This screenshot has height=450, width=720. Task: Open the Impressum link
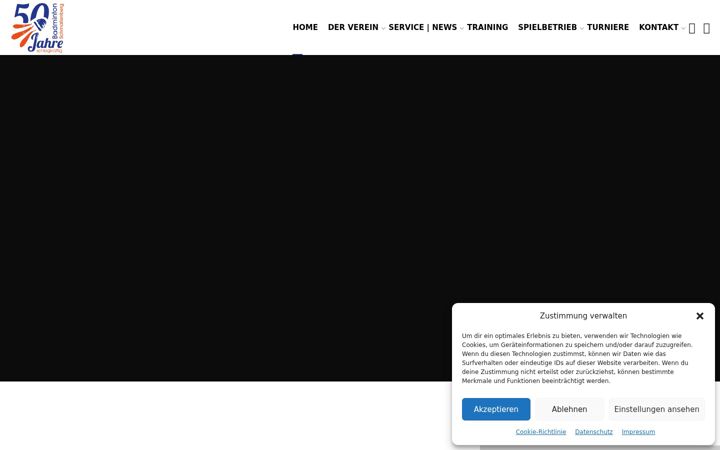coord(638,432)
